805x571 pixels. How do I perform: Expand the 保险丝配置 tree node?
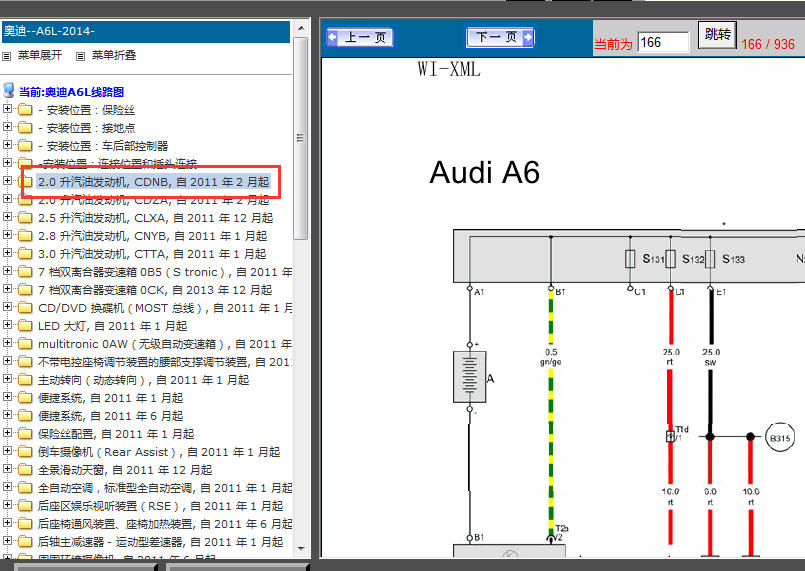(x=7, y=432)
